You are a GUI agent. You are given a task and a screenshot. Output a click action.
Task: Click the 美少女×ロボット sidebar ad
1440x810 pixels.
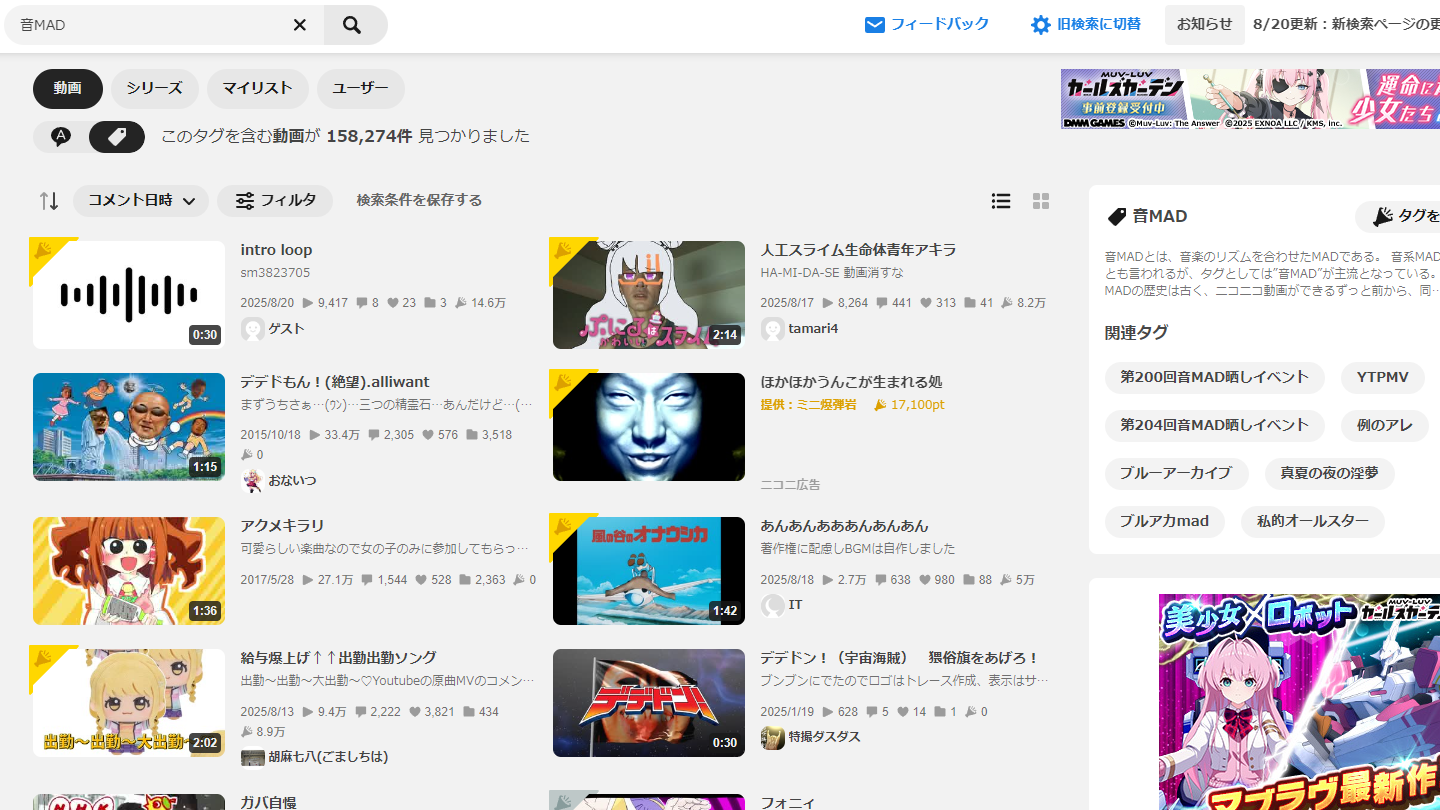1299,702
